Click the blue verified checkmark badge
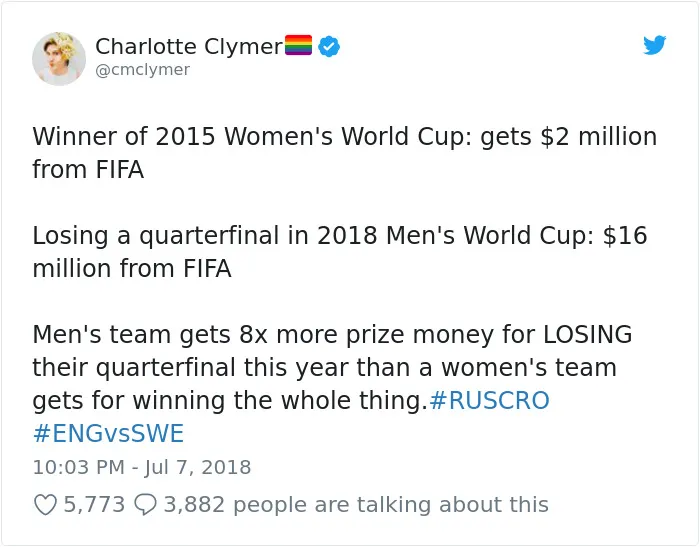The height and width of the screenshot is (547, 700). (x=329, y=46)
